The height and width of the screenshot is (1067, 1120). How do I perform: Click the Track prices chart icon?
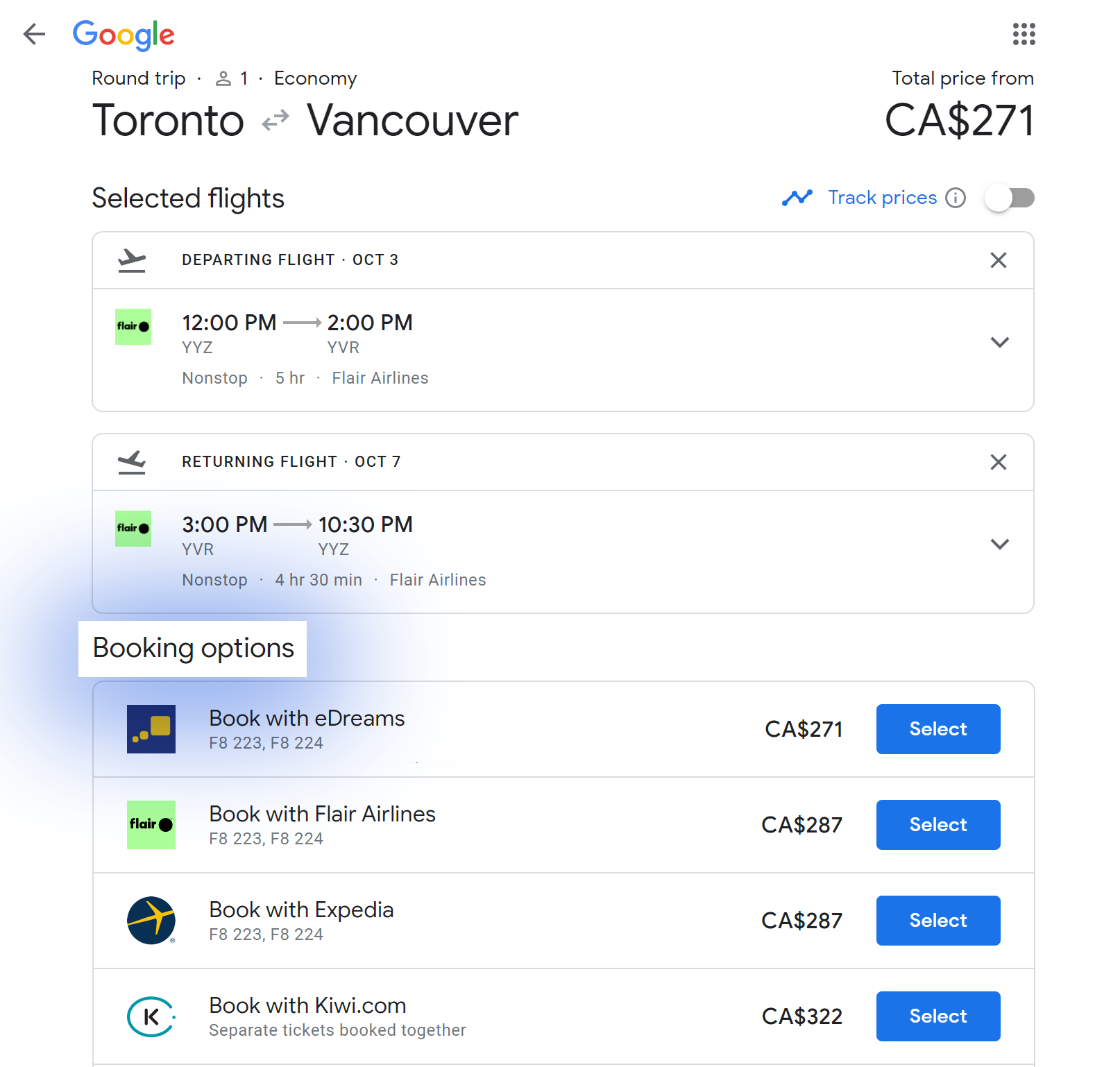[x=797, y=198]
